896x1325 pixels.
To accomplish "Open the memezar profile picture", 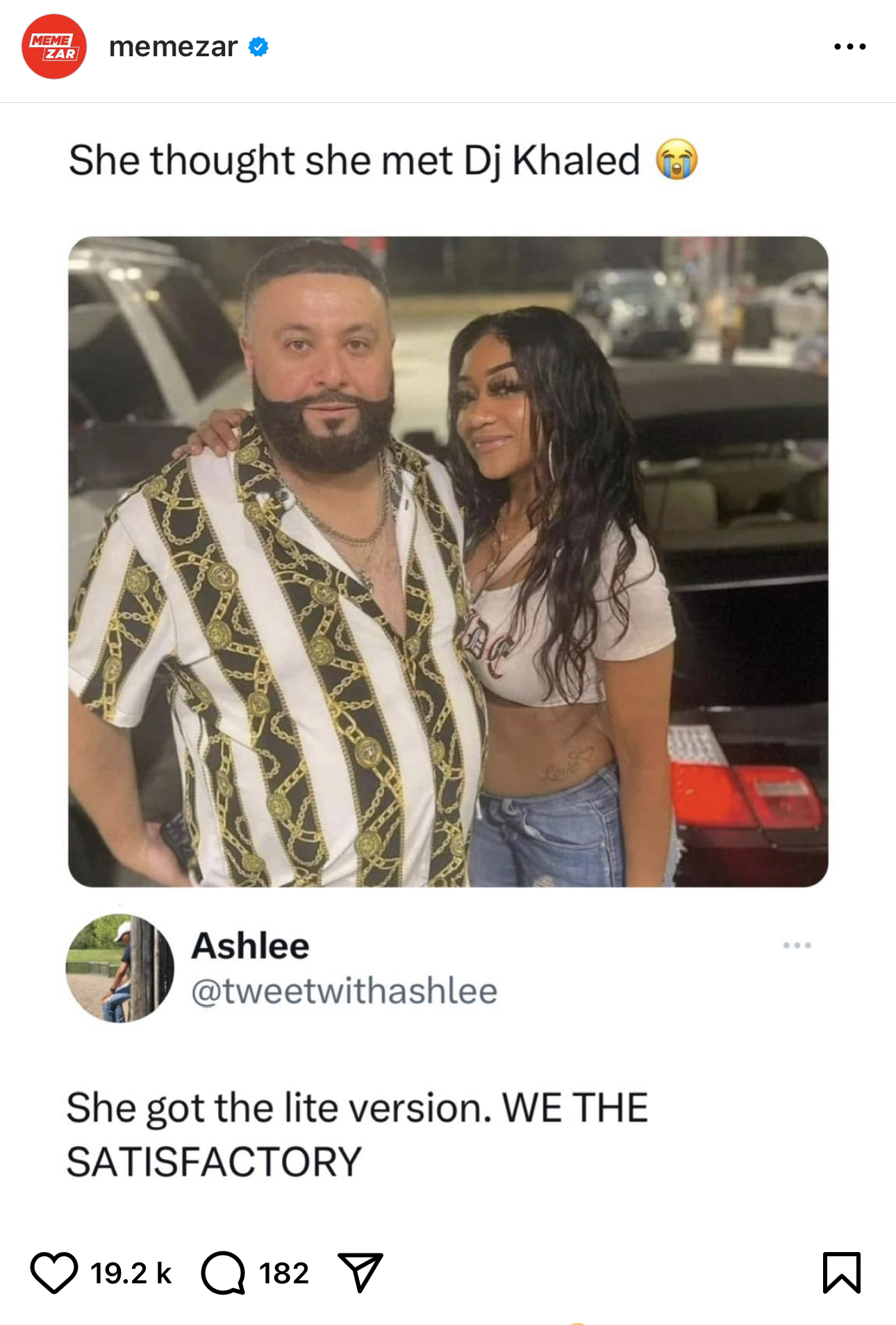I will coord(54,47).
